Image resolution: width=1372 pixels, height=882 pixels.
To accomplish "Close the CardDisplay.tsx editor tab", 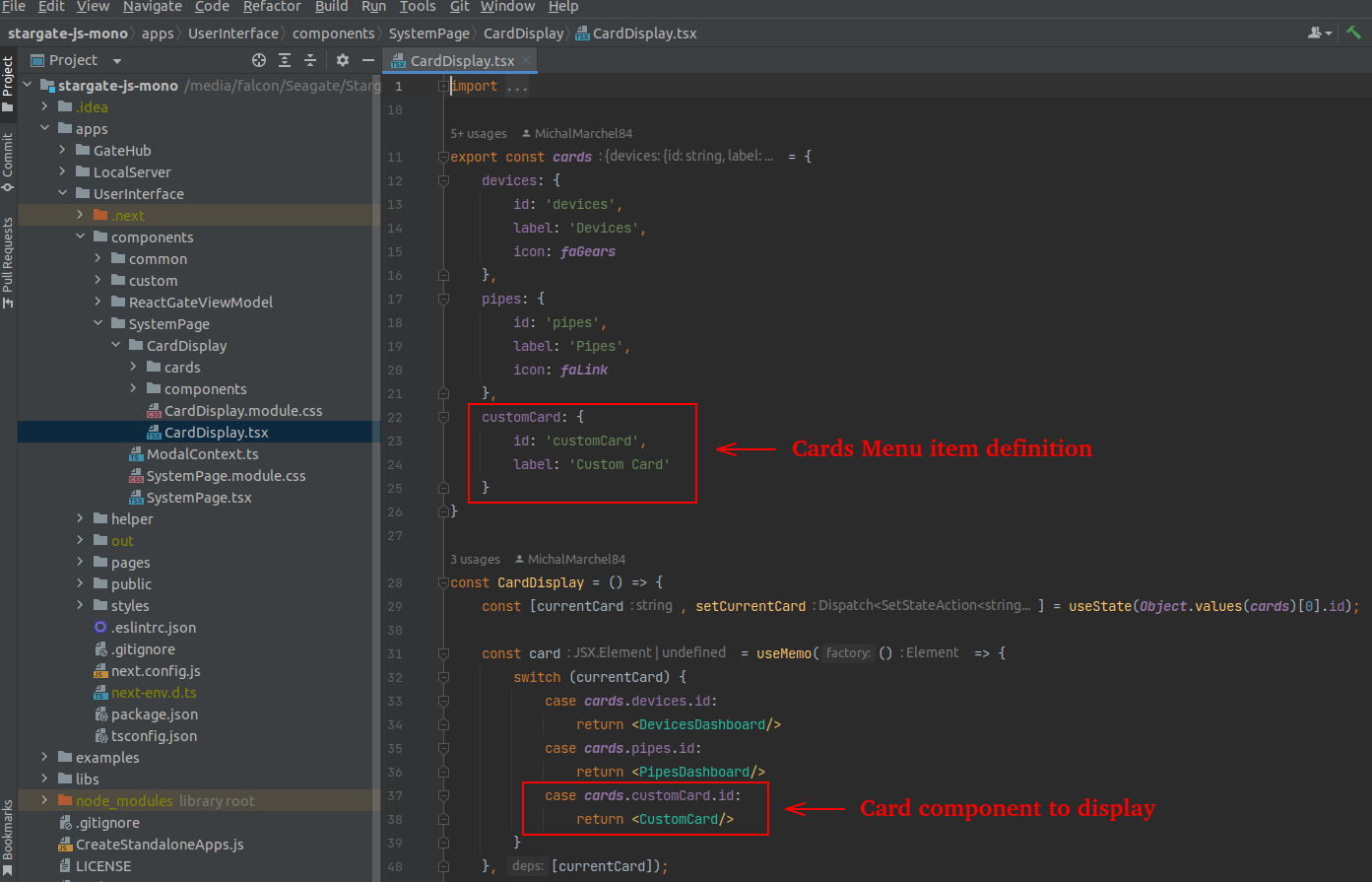I will [x=526, y=60].
